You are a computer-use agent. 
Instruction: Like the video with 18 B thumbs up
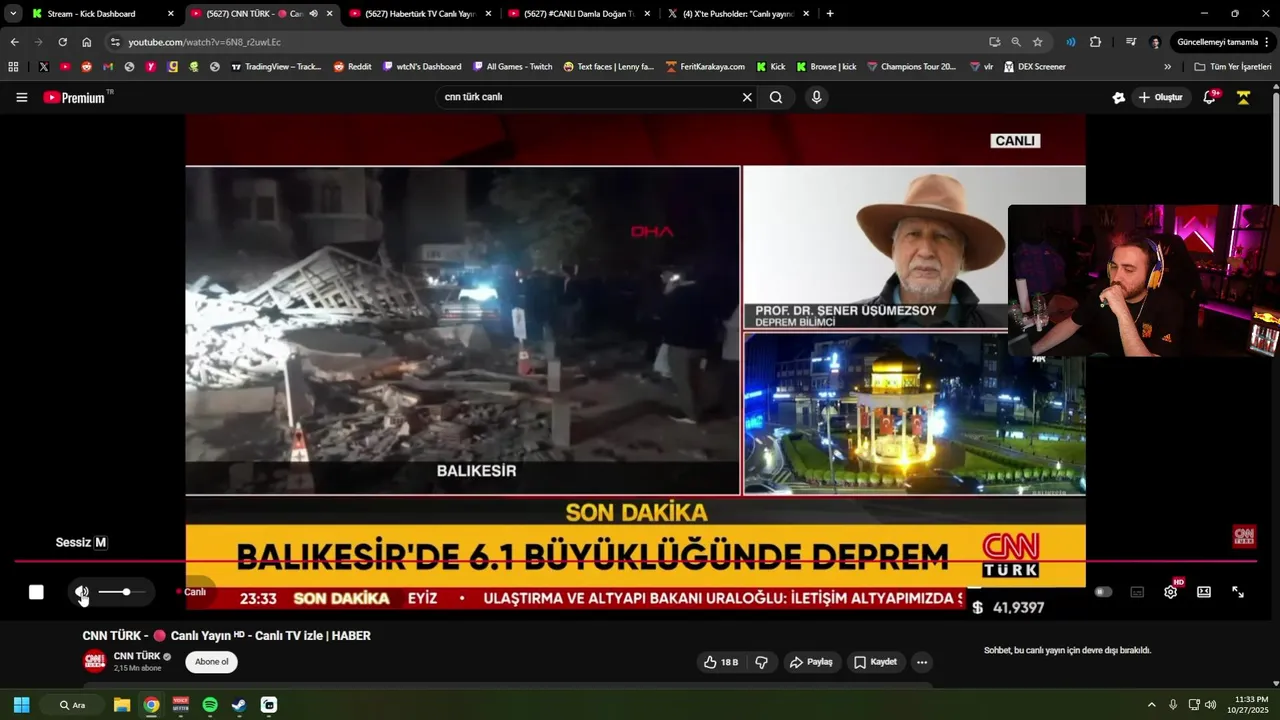coord(720,662)
